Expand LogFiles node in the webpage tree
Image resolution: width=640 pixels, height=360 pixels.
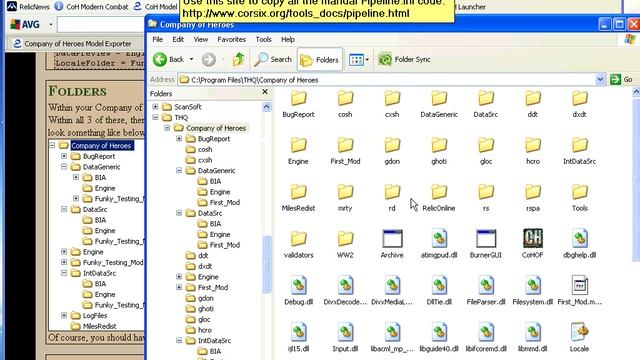[64, 316]
